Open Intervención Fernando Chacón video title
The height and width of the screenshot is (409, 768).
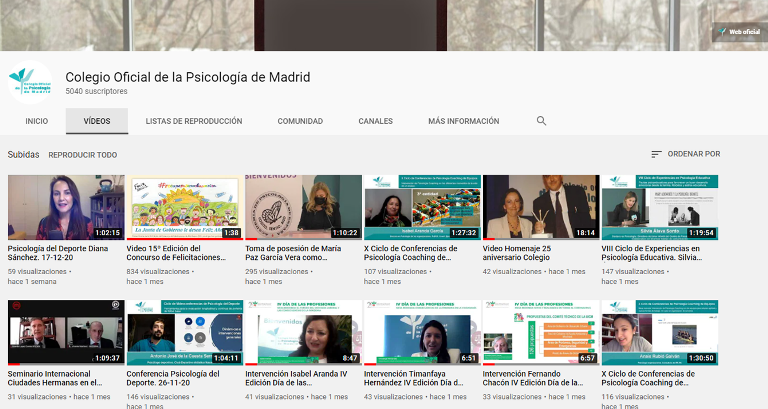coord(540,377)
